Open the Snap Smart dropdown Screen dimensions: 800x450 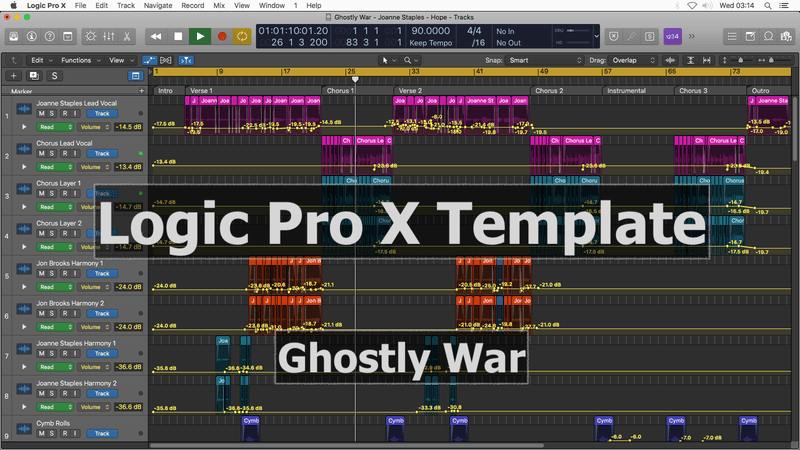tap(544, 60)
